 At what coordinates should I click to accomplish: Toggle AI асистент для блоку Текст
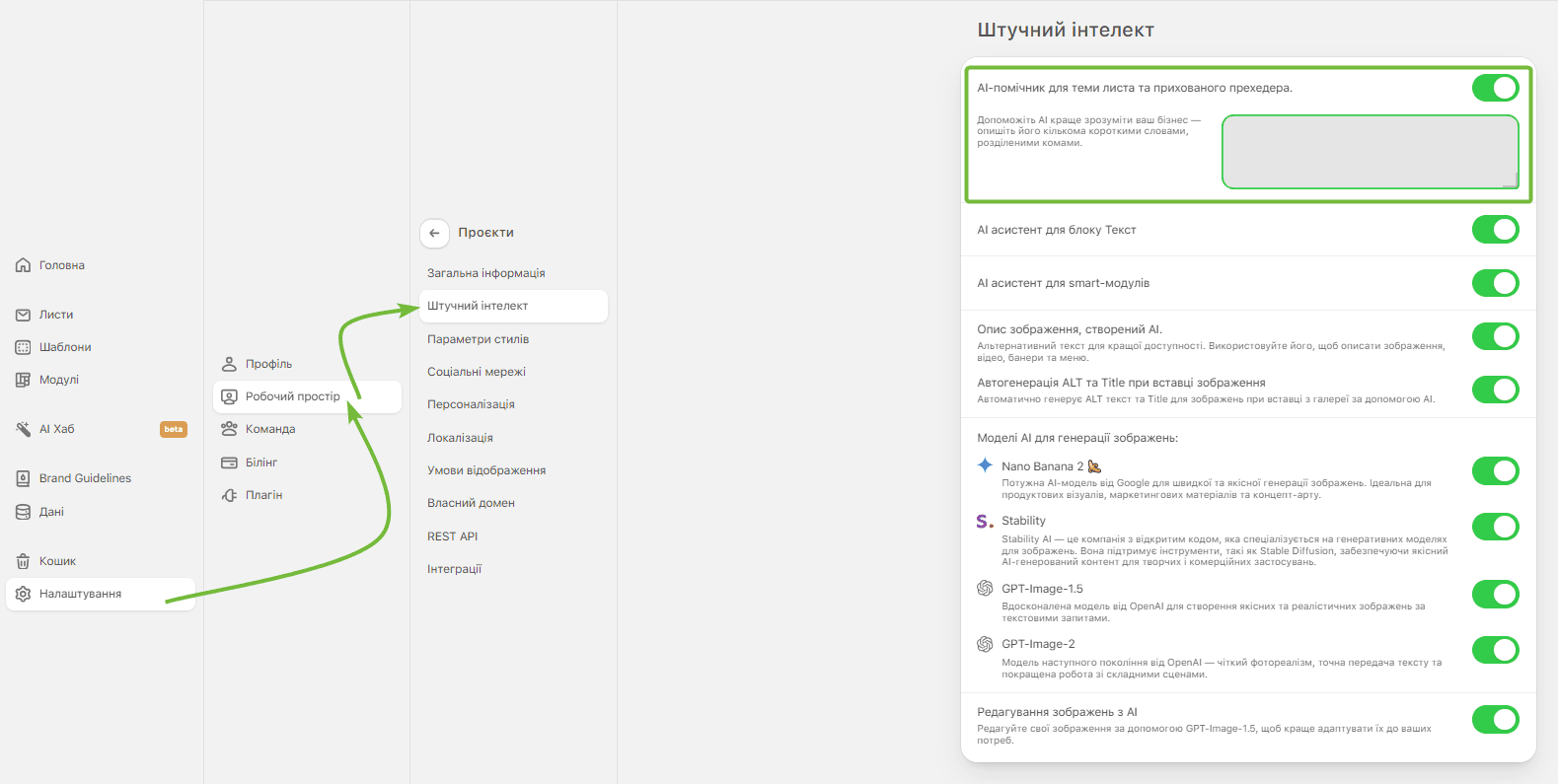pos(1496,230)
